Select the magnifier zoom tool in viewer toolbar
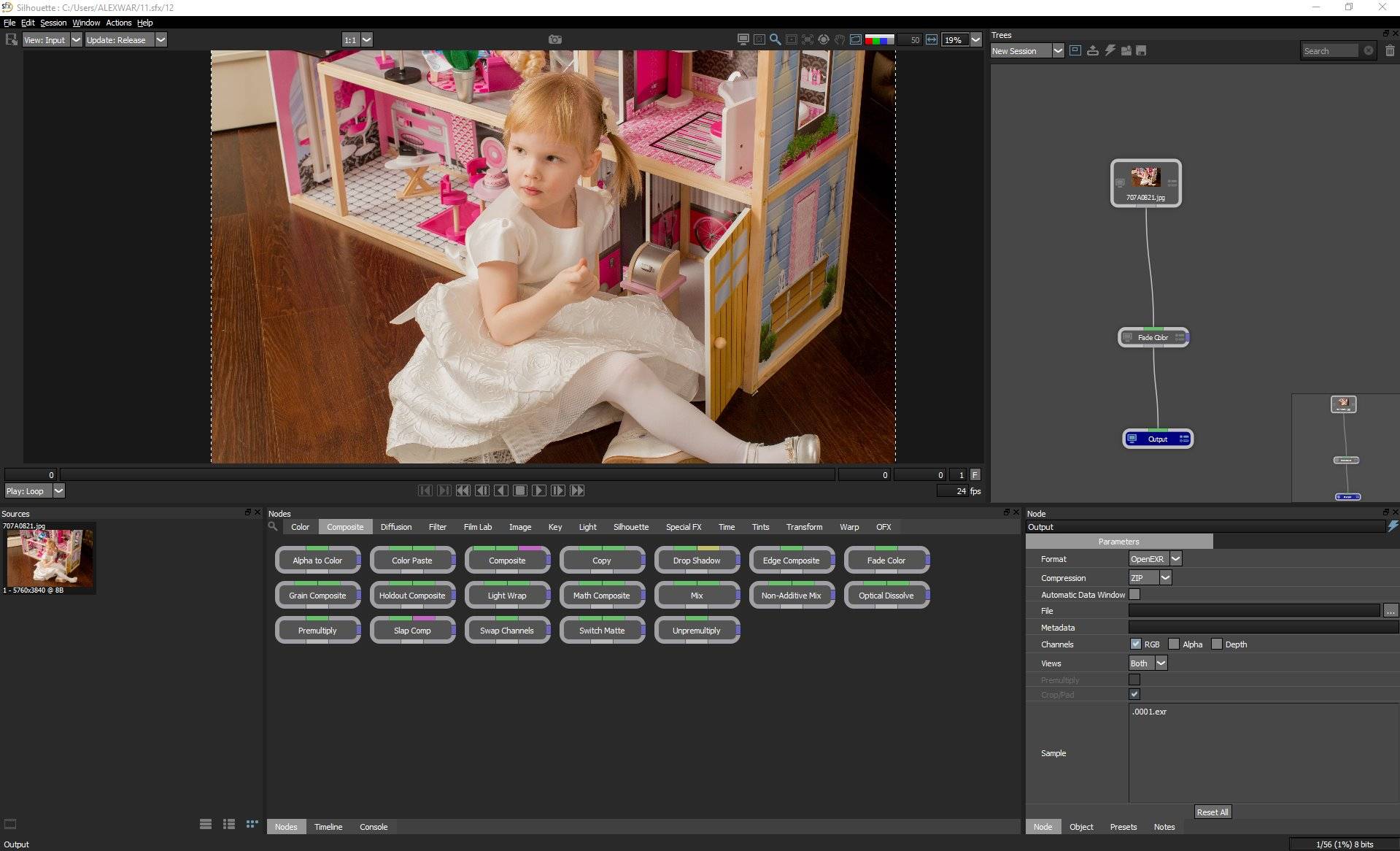1400x851 pixels. (776, 39)
